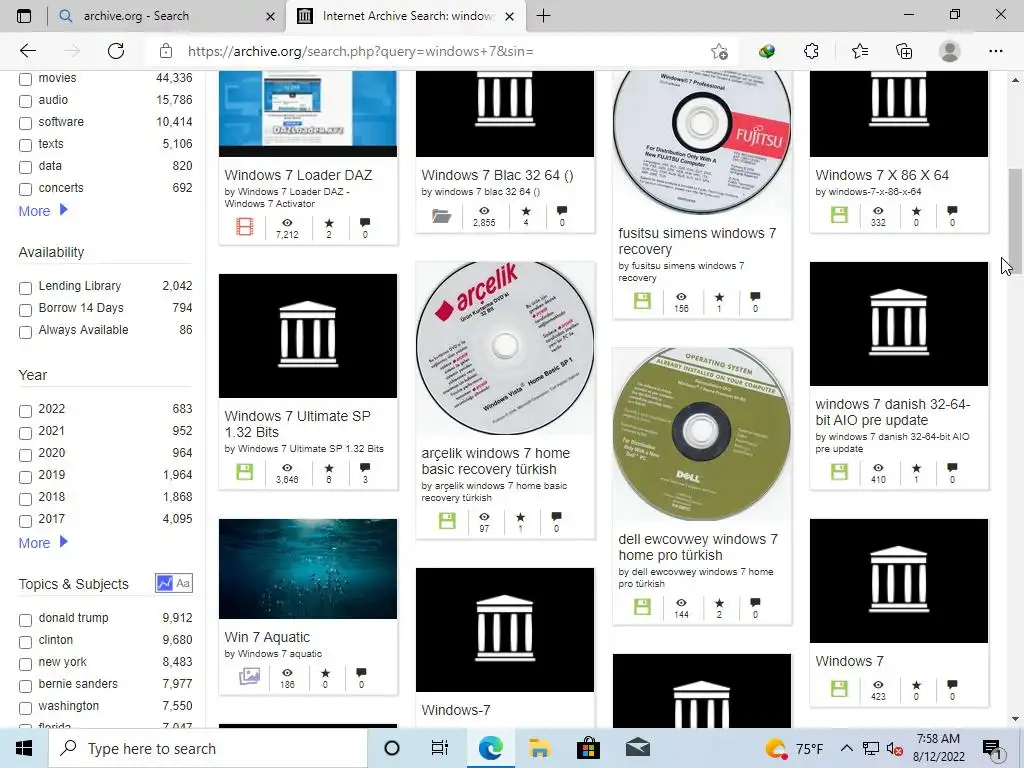The image size is (1024, 768).
Task: Launch Microsoft Edge from taskbar
Action: [x=490, y=748]
